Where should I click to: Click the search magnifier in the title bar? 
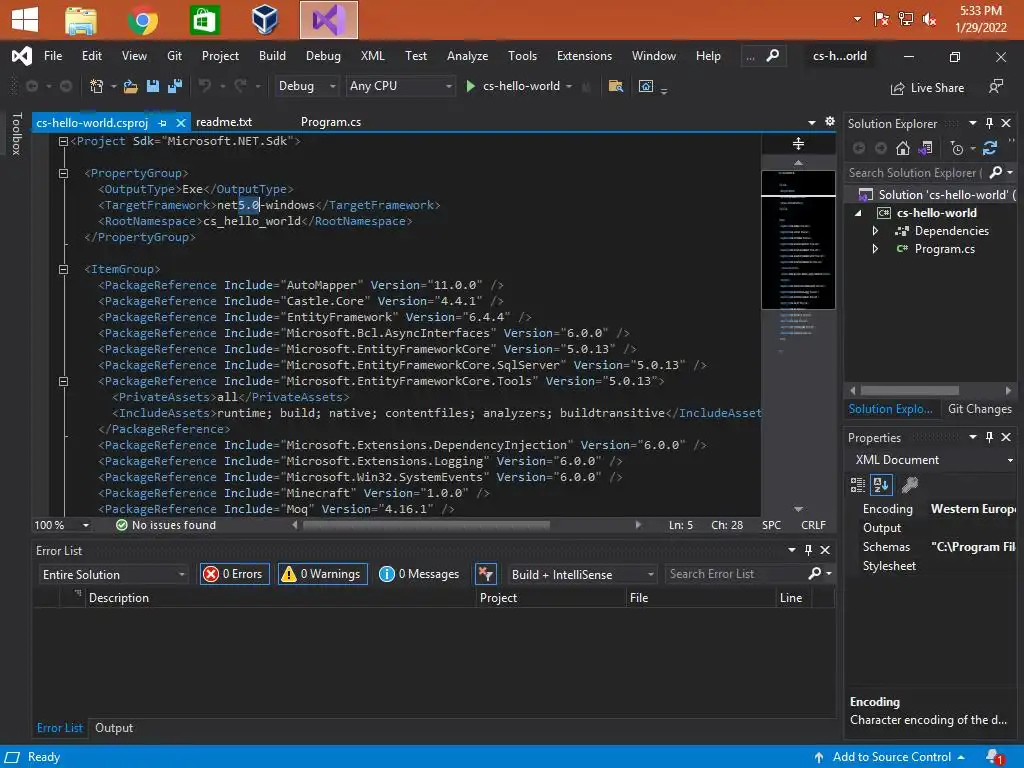tap(773, 56)
